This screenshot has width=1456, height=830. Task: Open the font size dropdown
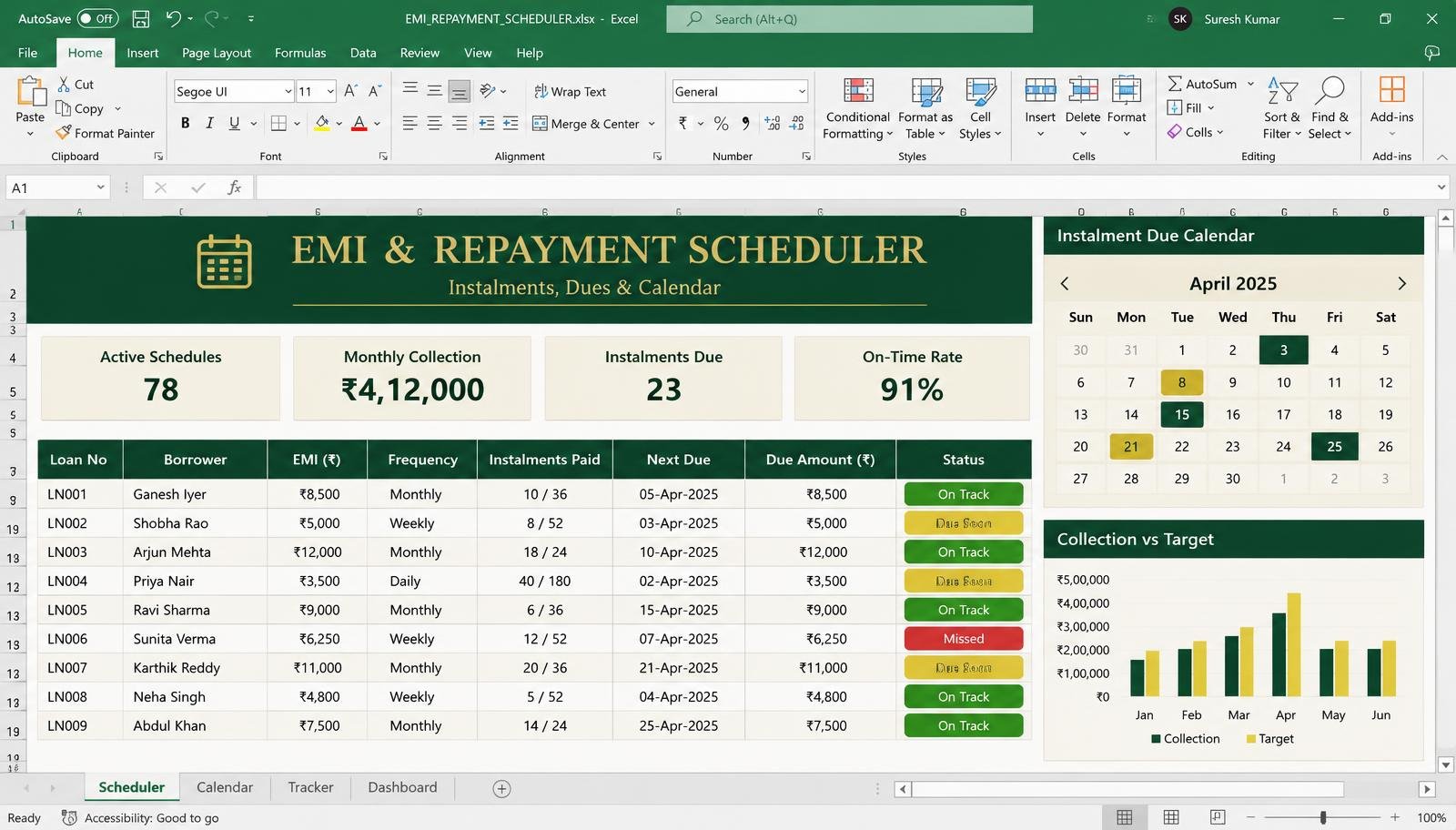pos(330,92)
